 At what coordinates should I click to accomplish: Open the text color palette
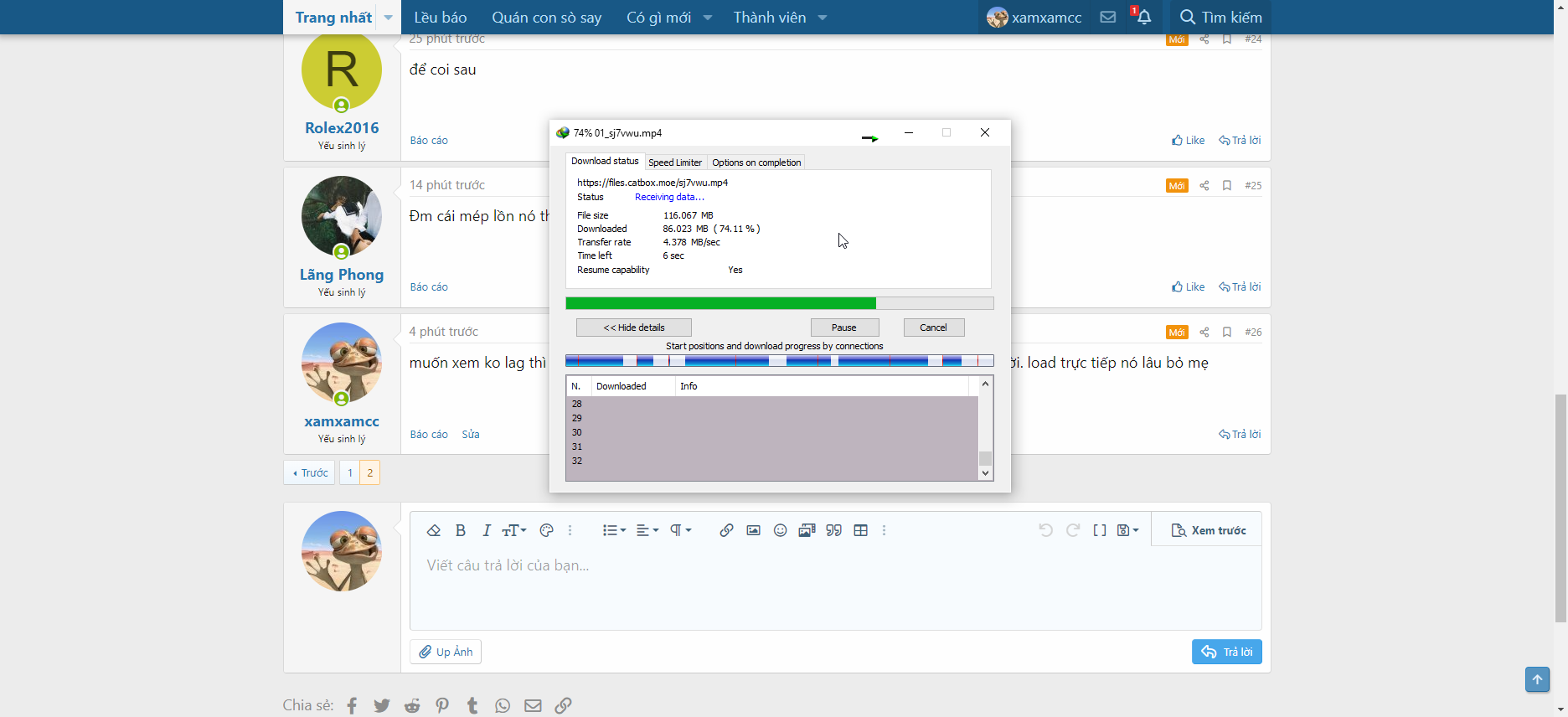(547, 530)
